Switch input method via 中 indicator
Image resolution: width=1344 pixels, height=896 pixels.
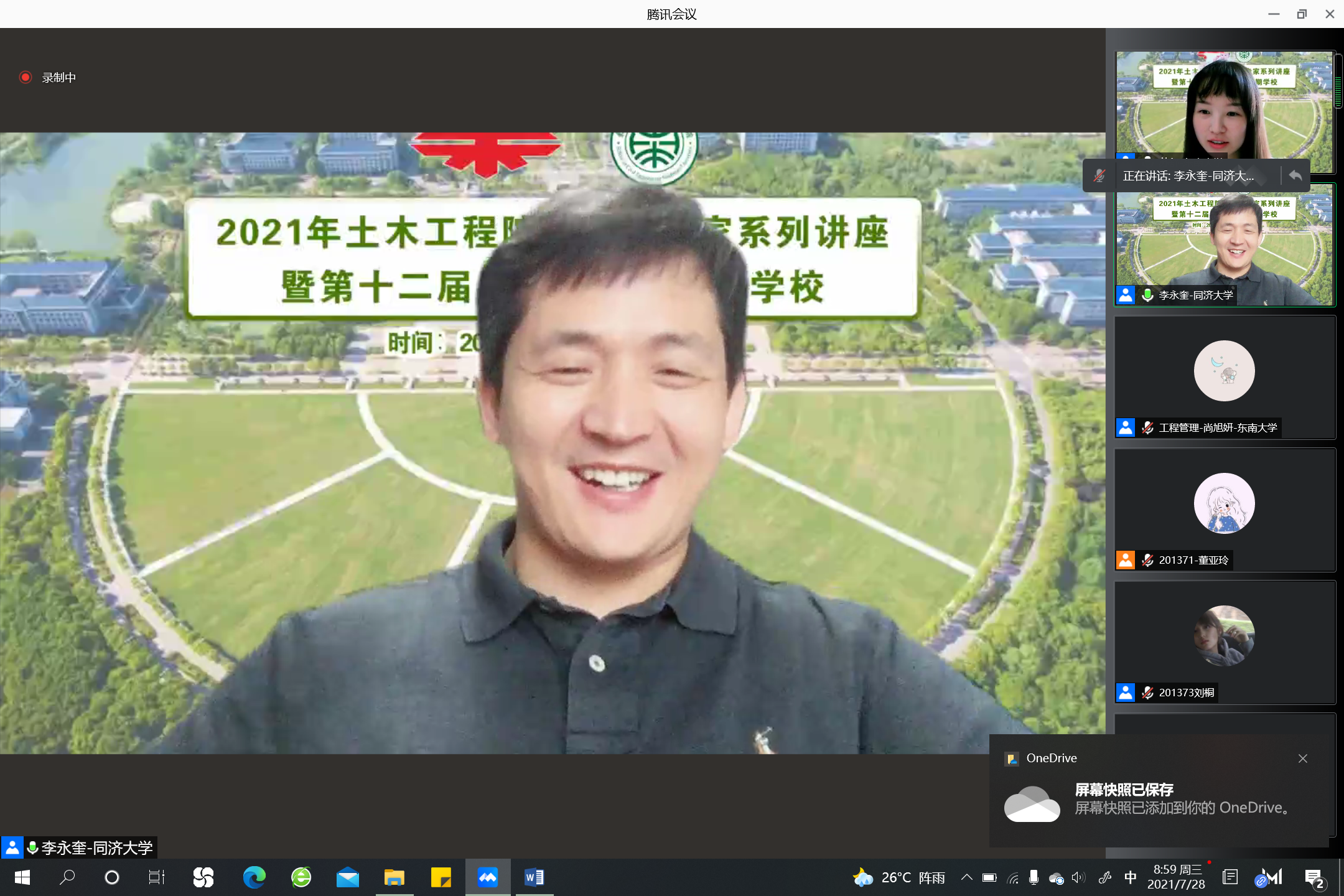[1131, 877]
